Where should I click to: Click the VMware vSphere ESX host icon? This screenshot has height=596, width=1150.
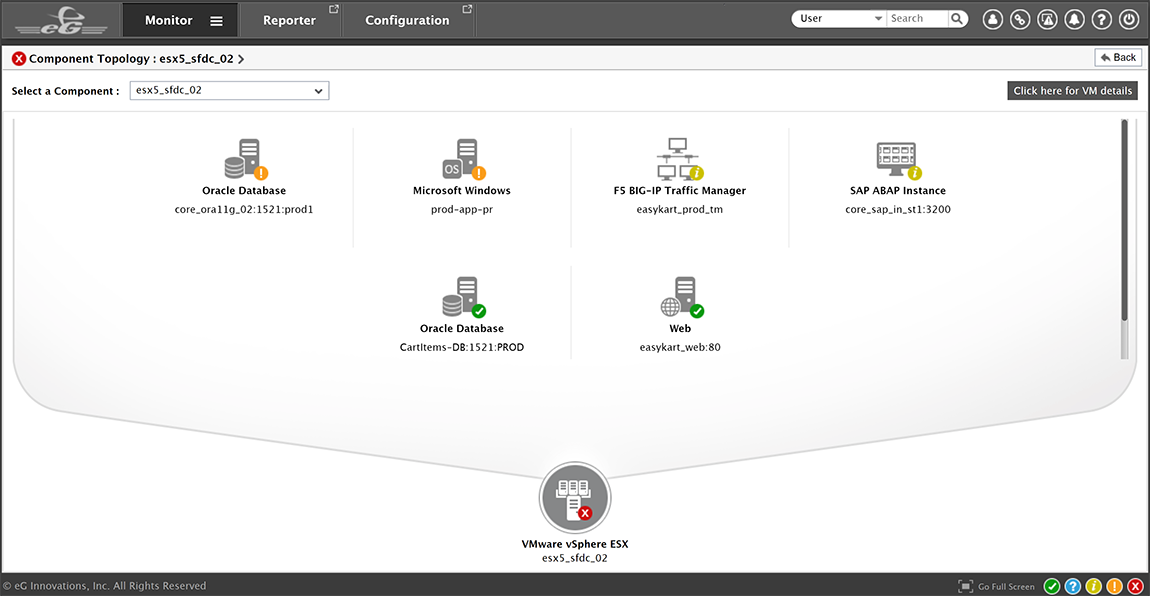coord(575,497)
